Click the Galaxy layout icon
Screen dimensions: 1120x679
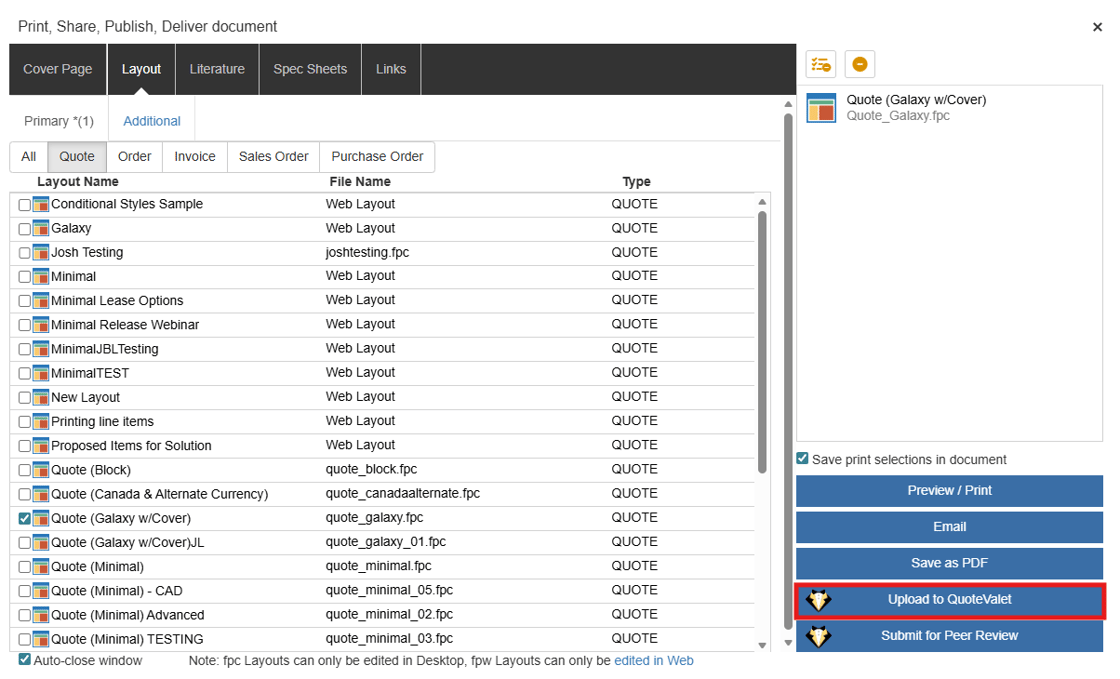pyautogui.click(x=41, y=229)
